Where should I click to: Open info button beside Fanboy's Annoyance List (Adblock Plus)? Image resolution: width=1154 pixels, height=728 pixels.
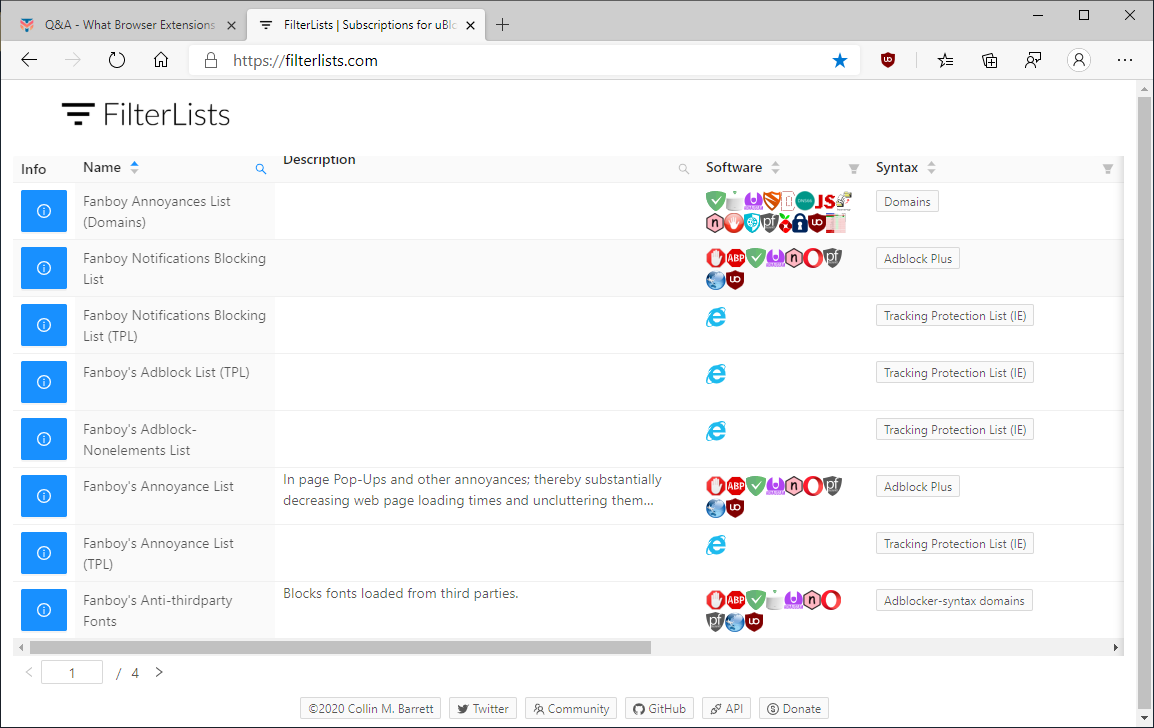[x=43, y=496]
